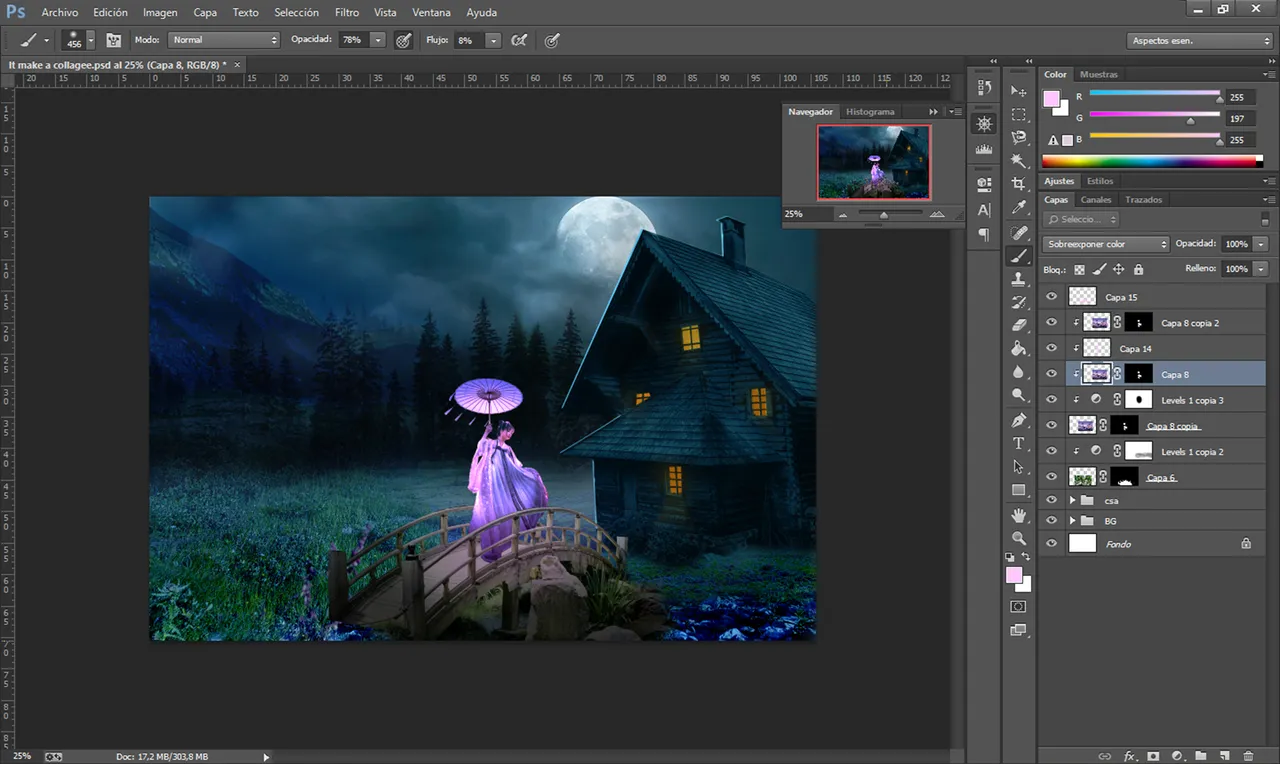Hide the Capa 14 layer
Viewport: 1280px width, 764px height.
click(x=1051, y=348)
